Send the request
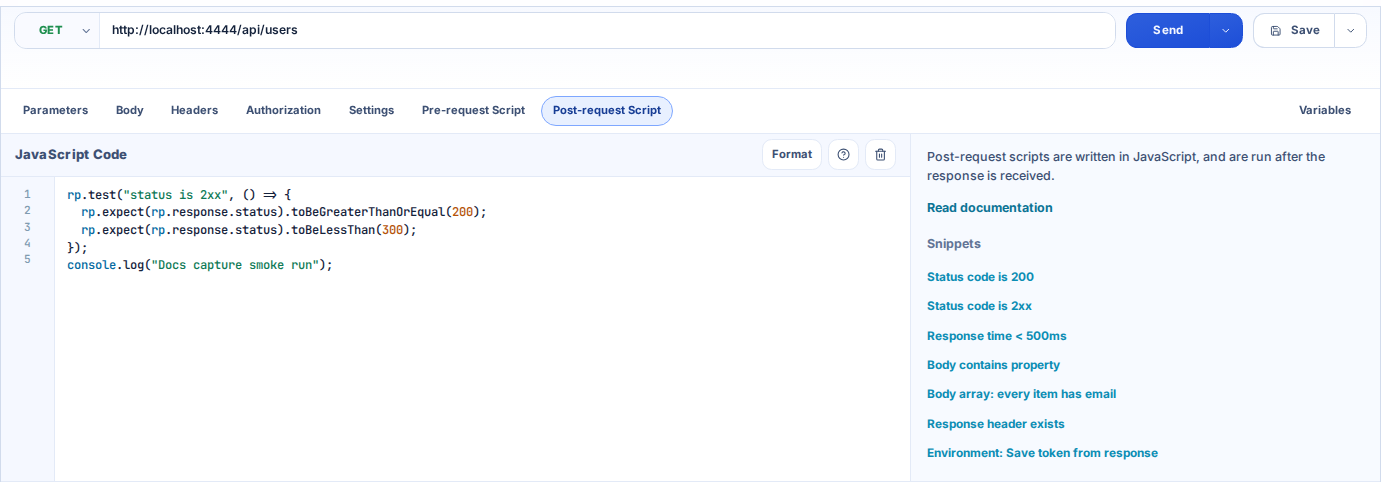The width and height of the screenshot is (1381, 482). 1168,30
